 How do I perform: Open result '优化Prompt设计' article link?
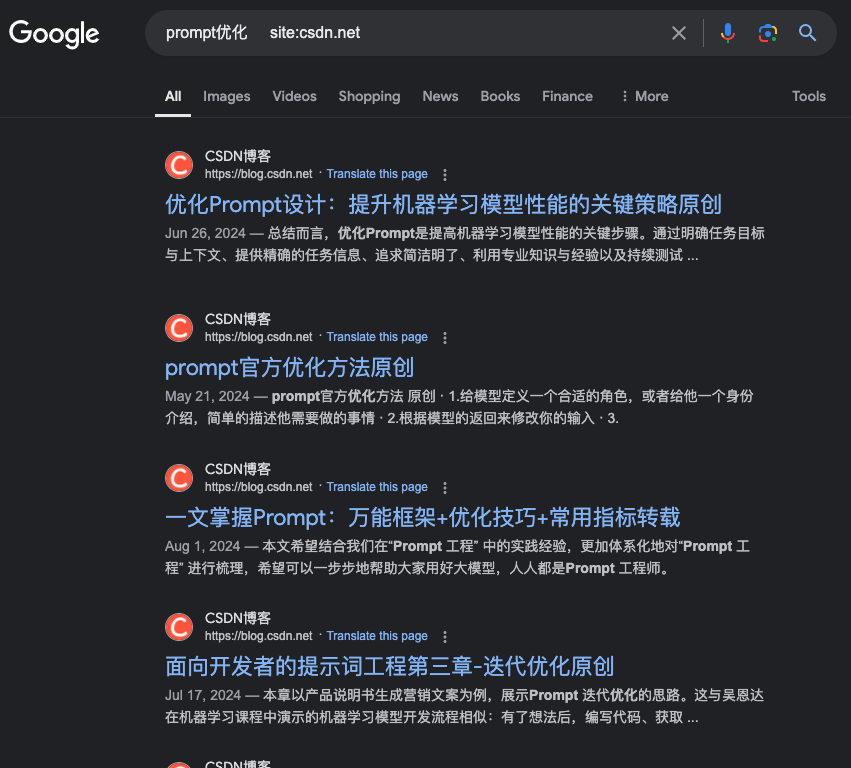443,204
